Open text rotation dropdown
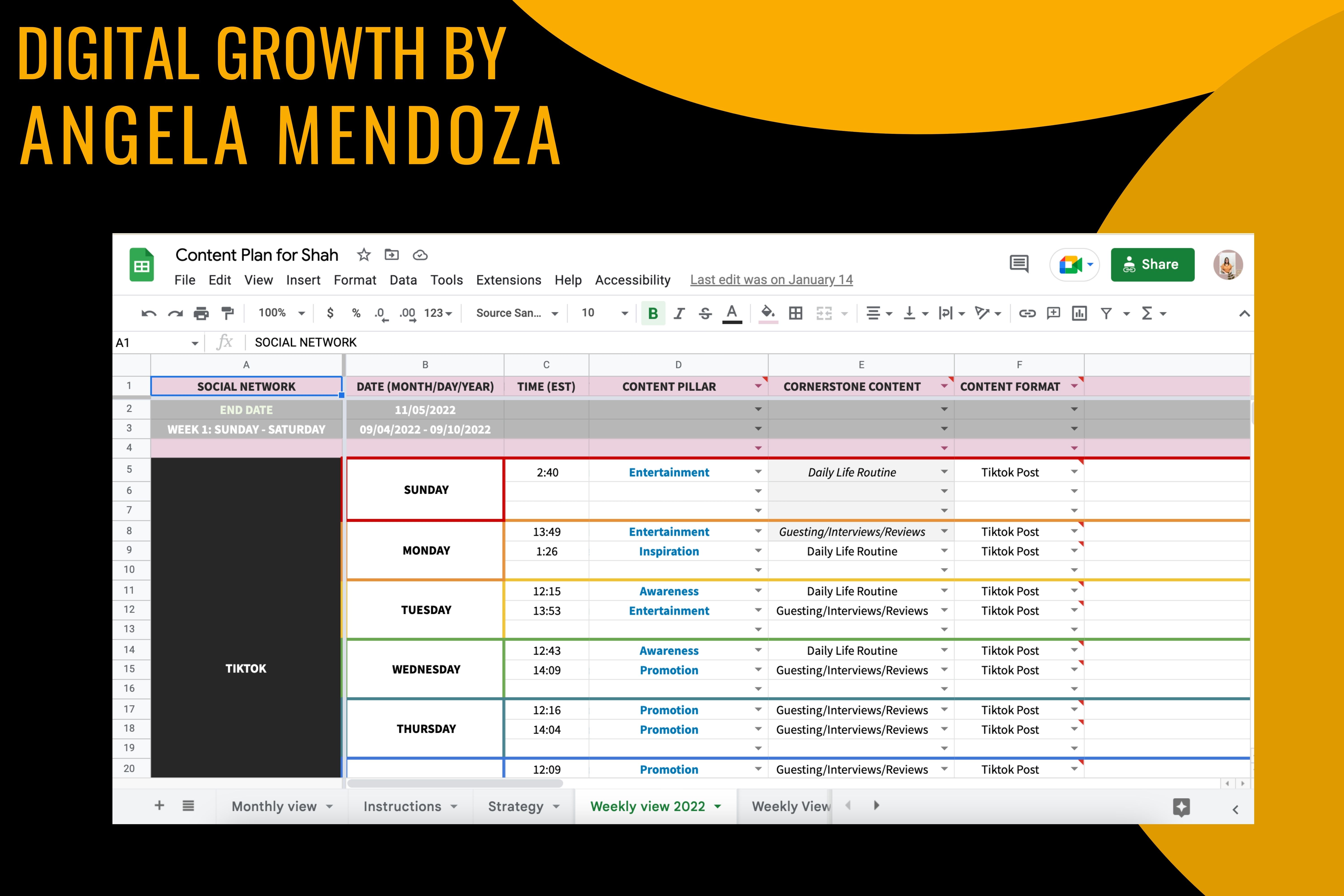This screenshot has height=896, width=1344. [989, 313]
